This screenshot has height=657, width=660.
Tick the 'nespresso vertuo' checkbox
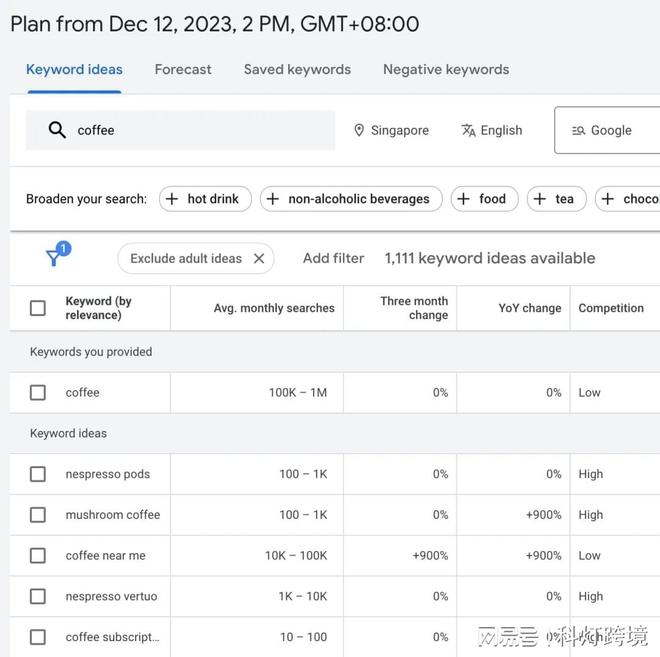pos(38,597)
